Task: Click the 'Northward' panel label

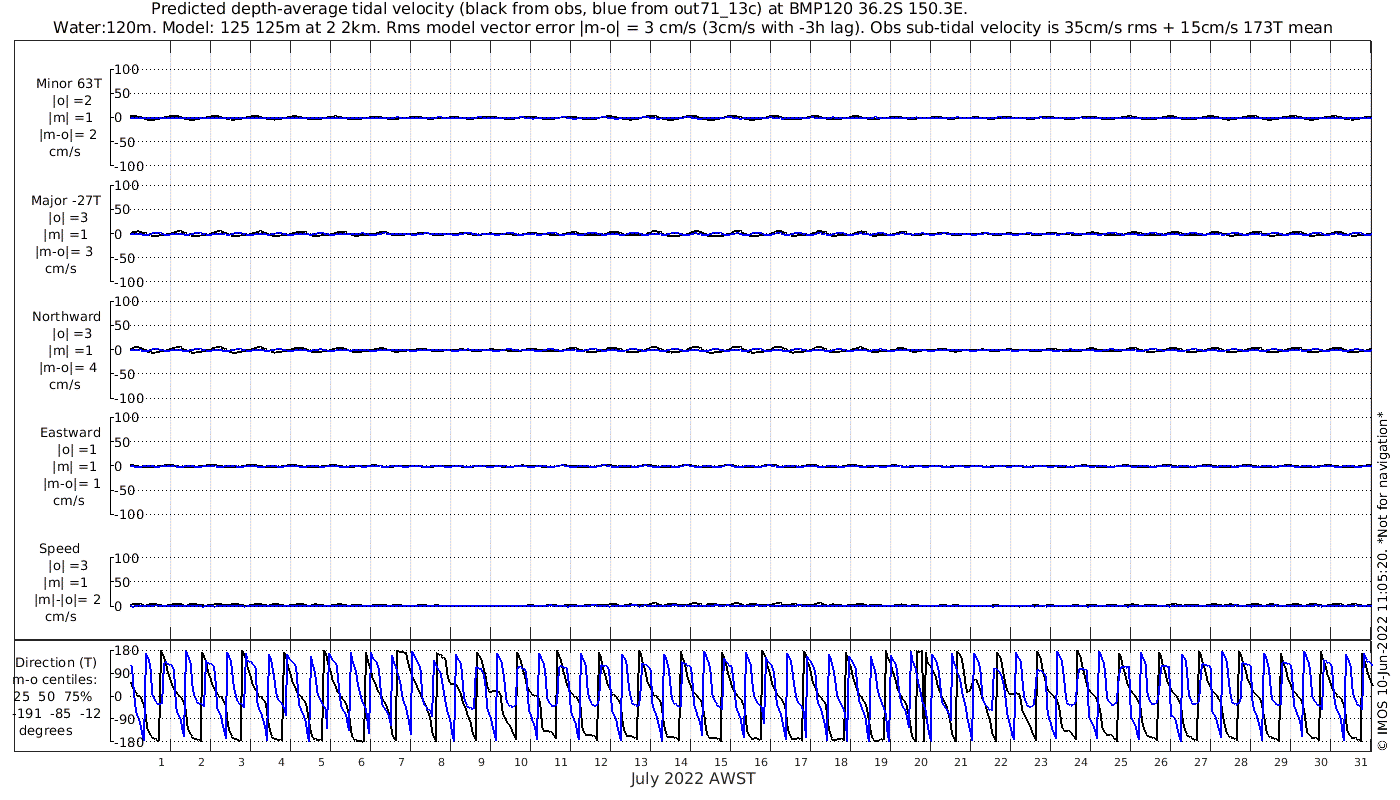Action: click(x=67, y=317)
